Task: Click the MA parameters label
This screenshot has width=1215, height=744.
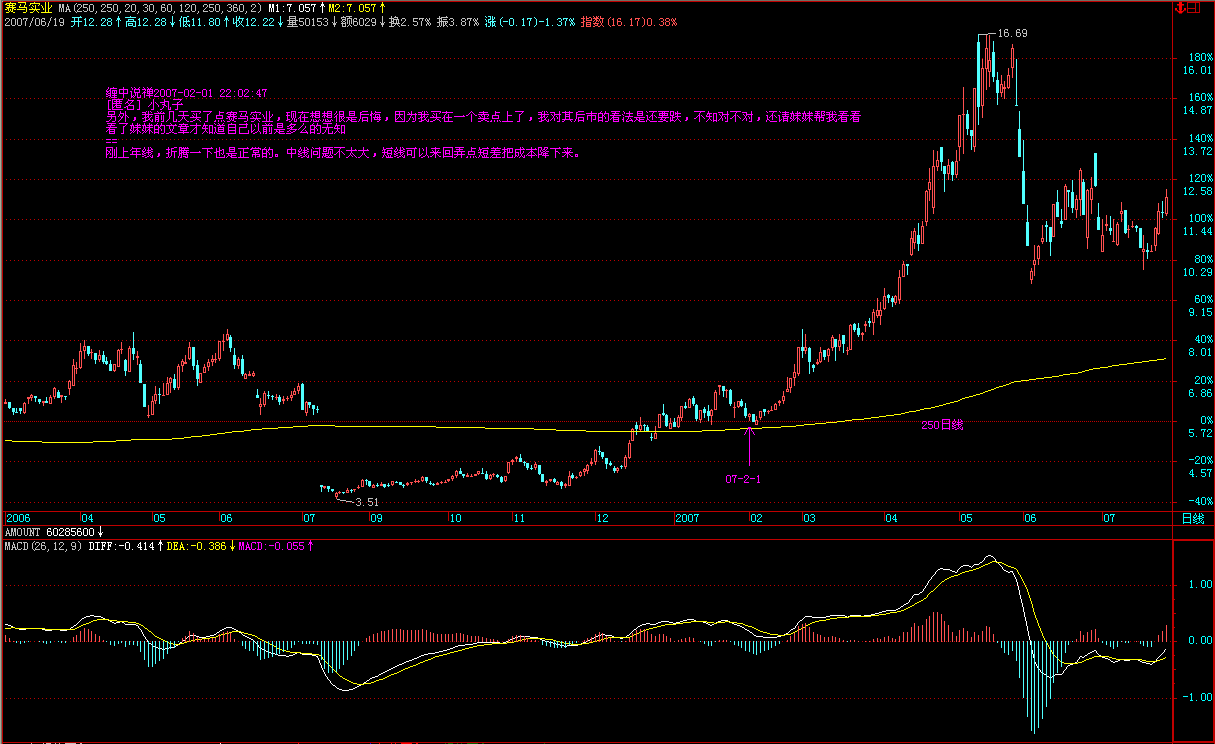Action: tap(160, 8)
